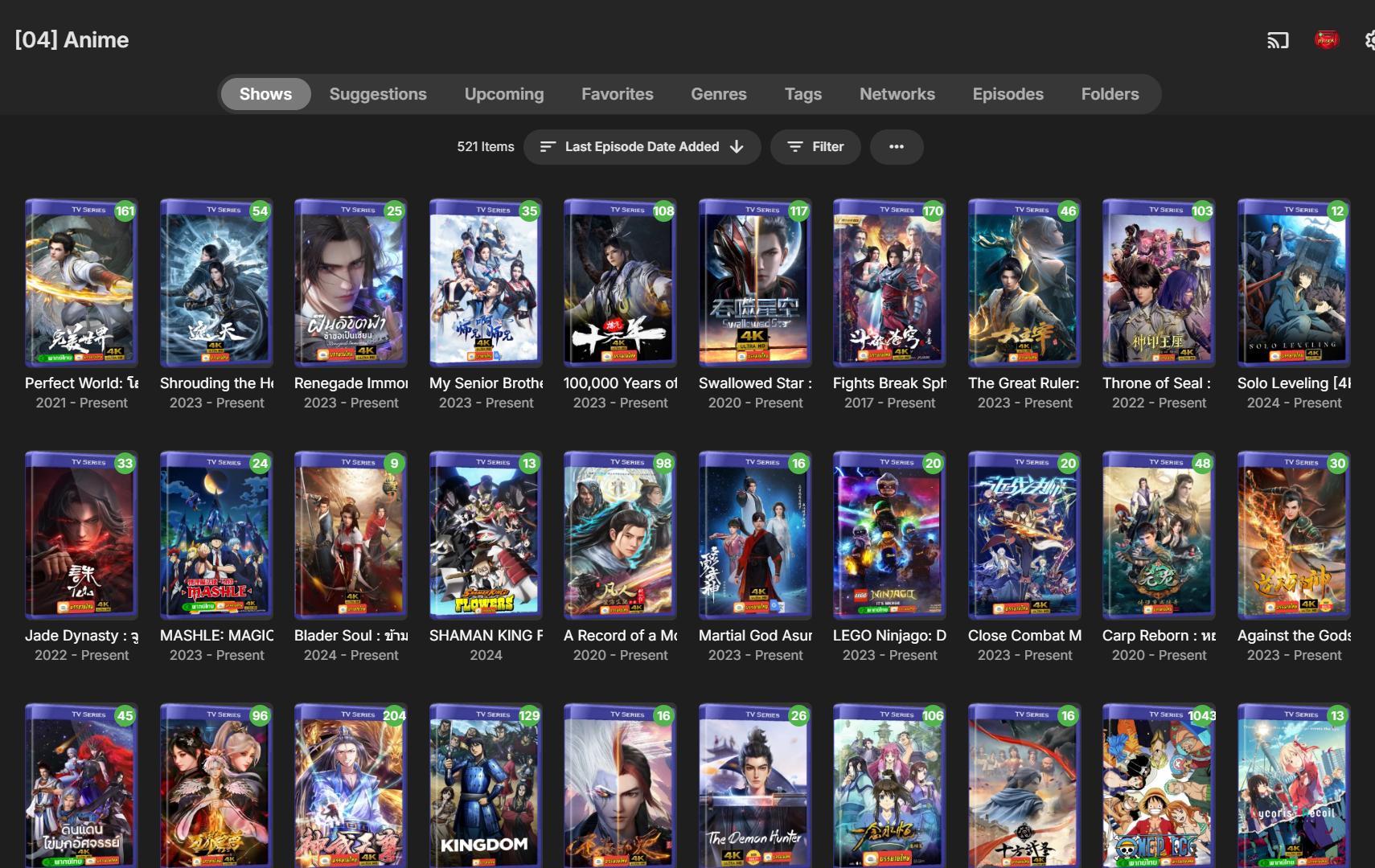The image size is (1375, 868).
Task: Open 100,000 Years poster thumbnail
Action: (620, 283)
